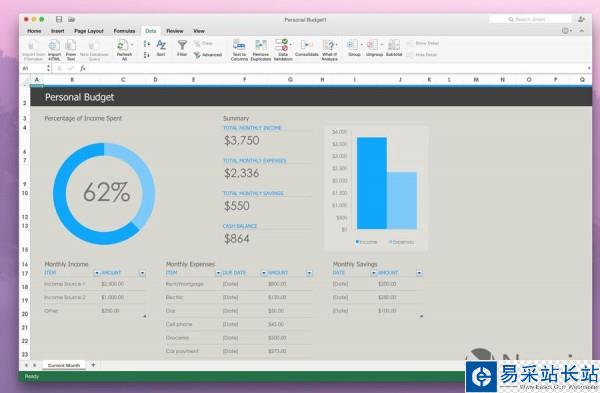This screenshot has height=393, width=600.
Task: Click the fx insert function icon
Action: click(82, 68)
